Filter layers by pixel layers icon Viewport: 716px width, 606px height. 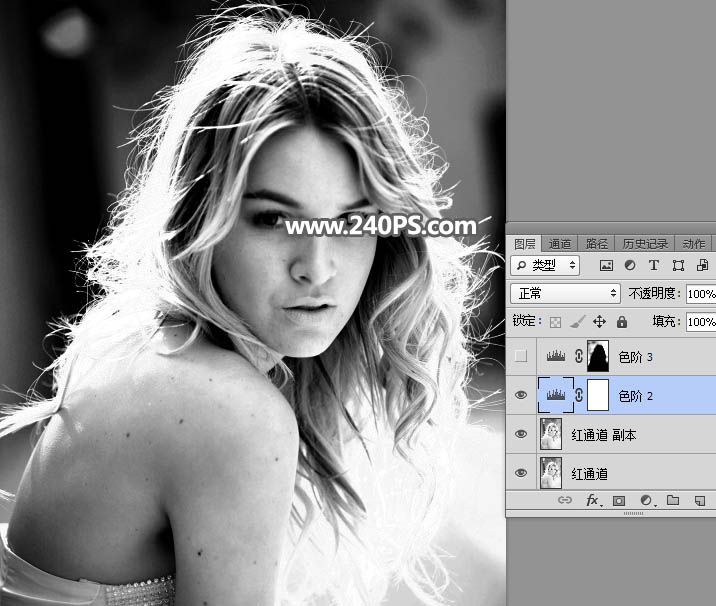606,265
